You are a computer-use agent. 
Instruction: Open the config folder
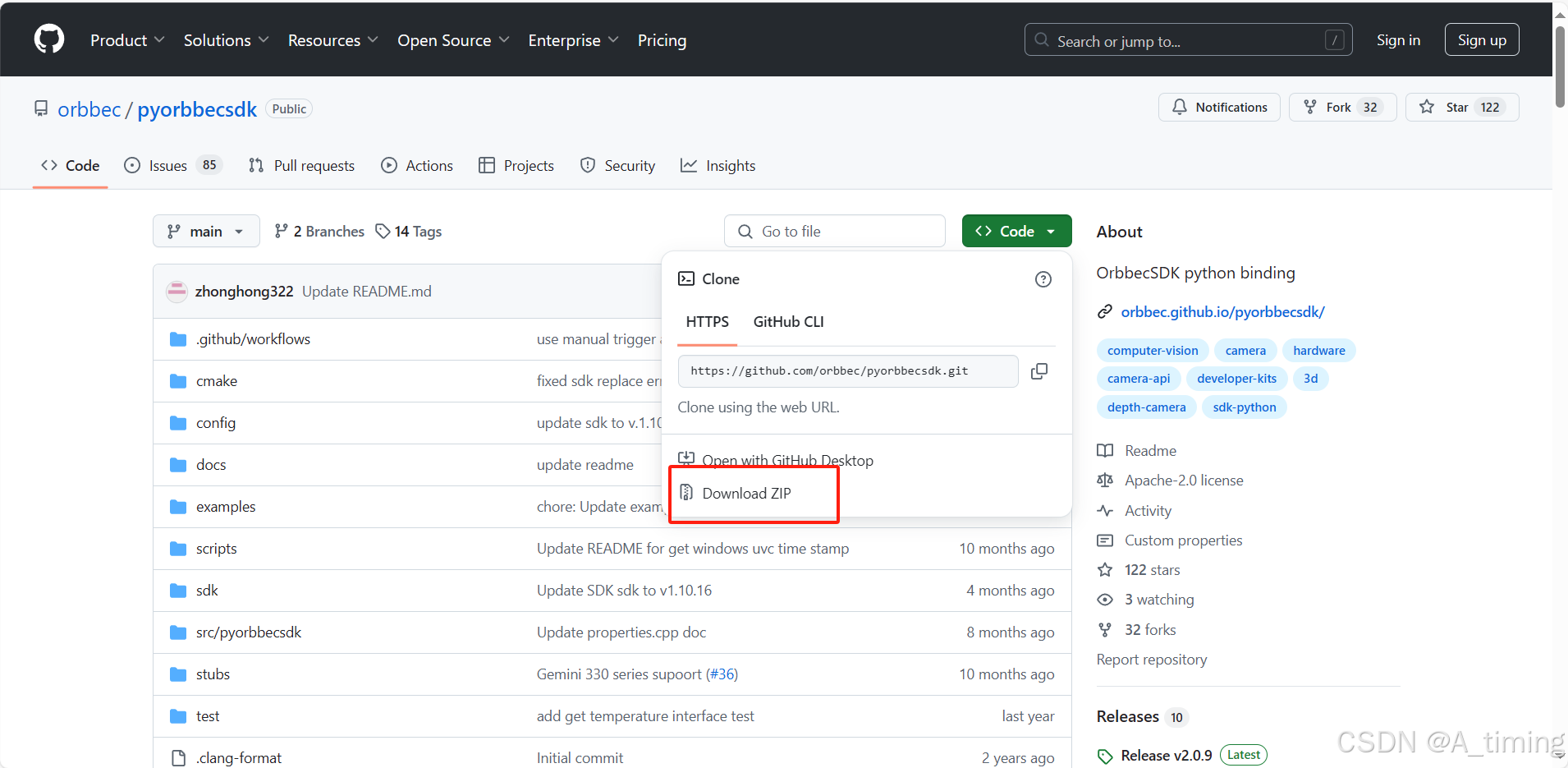click(x=216, y=423)
